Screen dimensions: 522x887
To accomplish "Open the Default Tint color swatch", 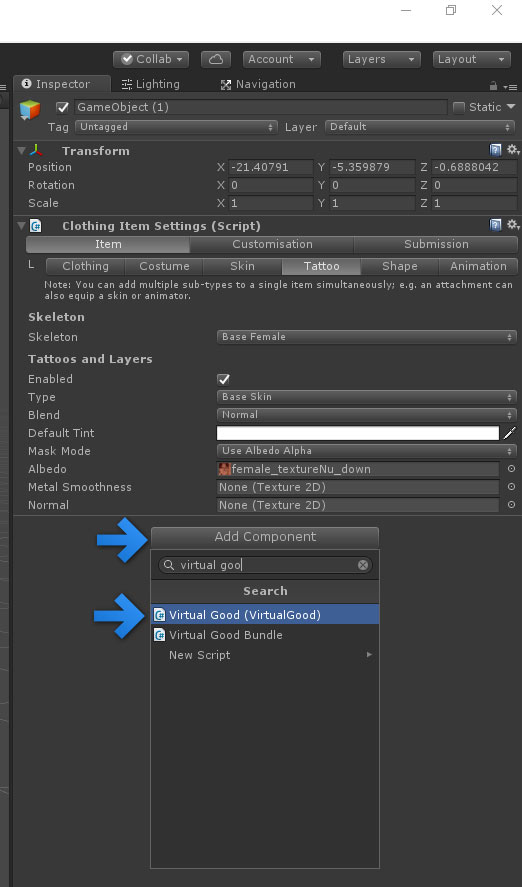I will pos(358,433).
